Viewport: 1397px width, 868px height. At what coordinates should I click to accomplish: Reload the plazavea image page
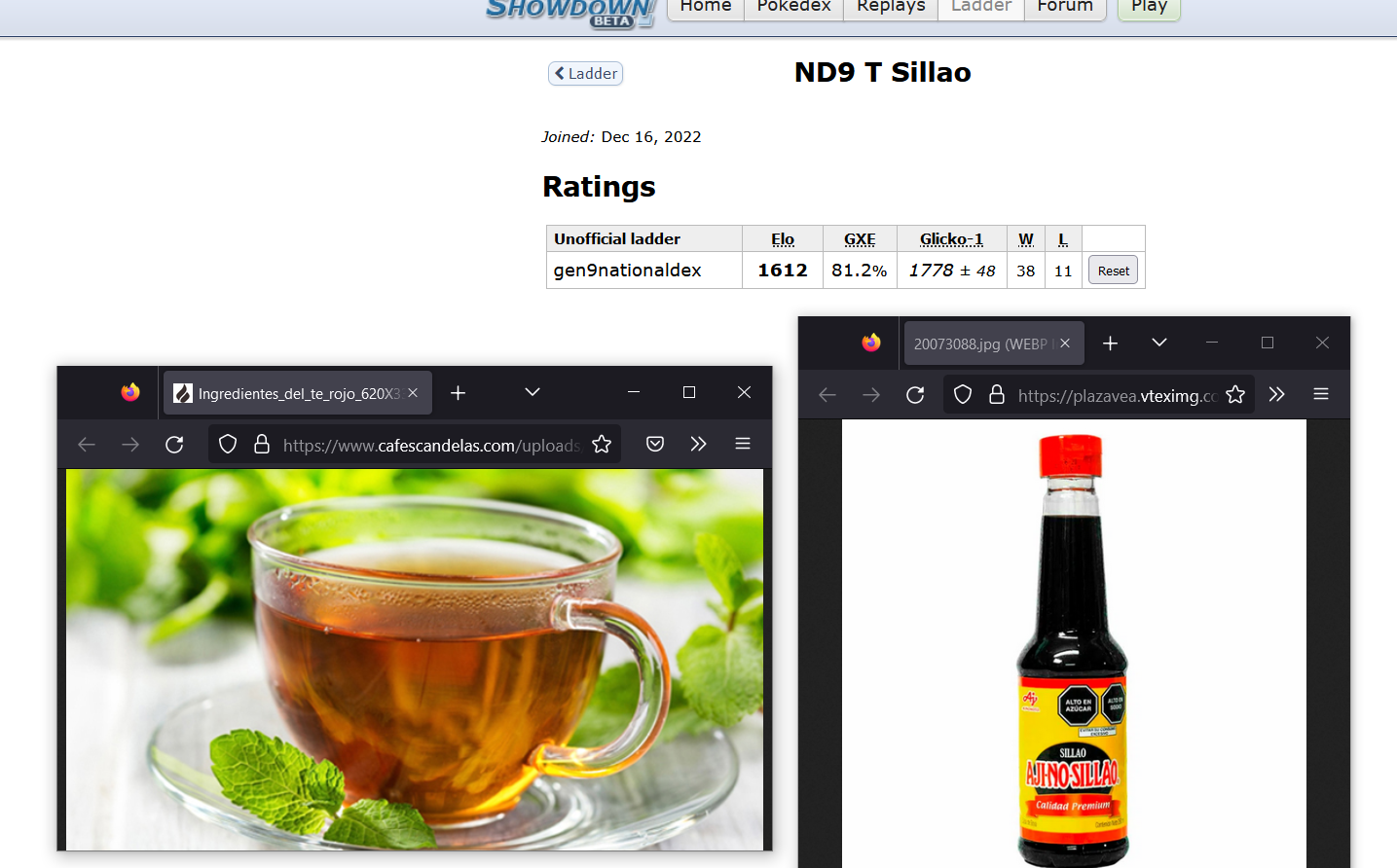click(915, 395)
